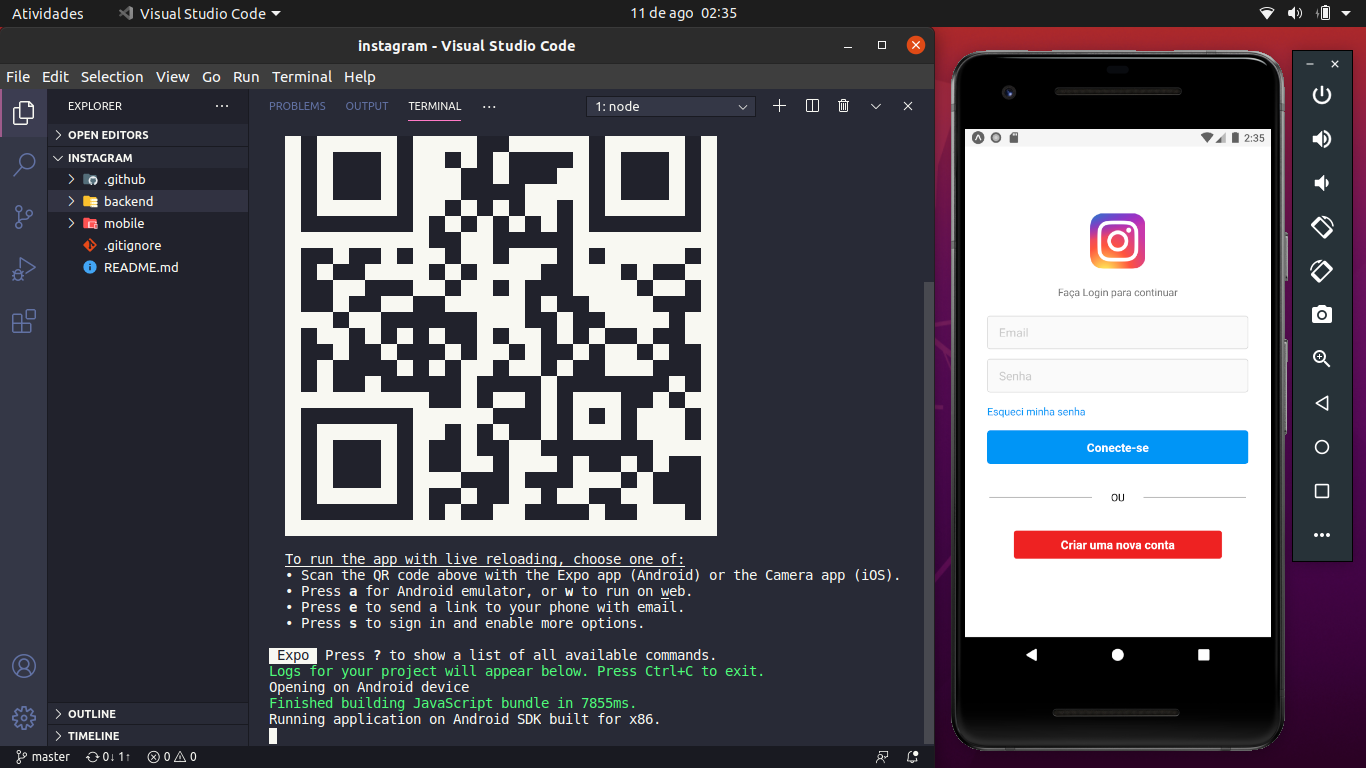Open the Run and Debug view
Viewport: 1366px width, 768px height.
pos(24,269)
